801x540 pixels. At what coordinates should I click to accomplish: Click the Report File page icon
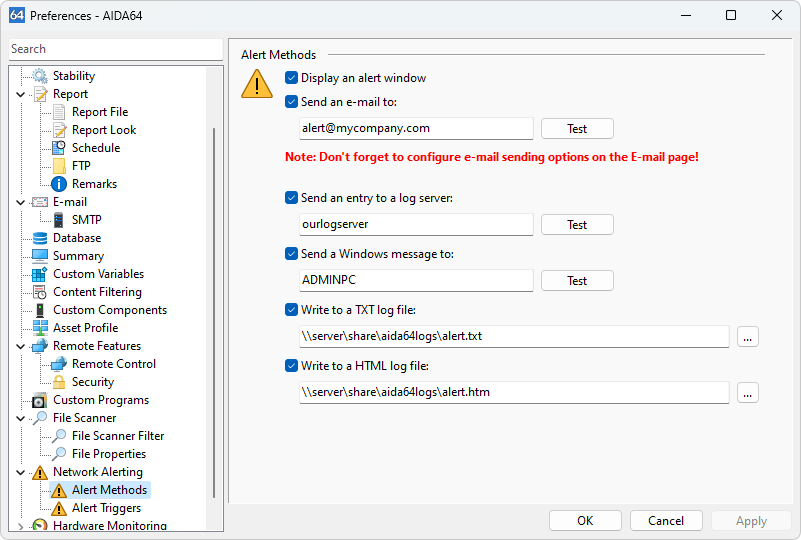tap(59, 112)
